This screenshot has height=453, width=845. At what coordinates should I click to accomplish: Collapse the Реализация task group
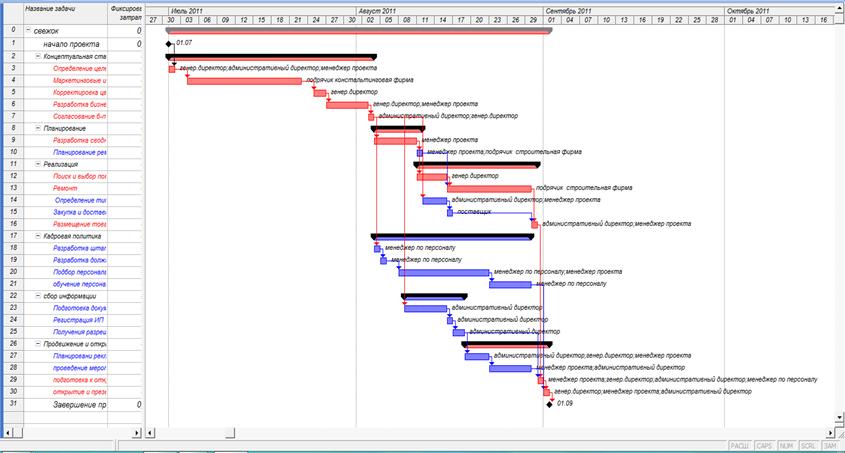click(x=38, y=164)
